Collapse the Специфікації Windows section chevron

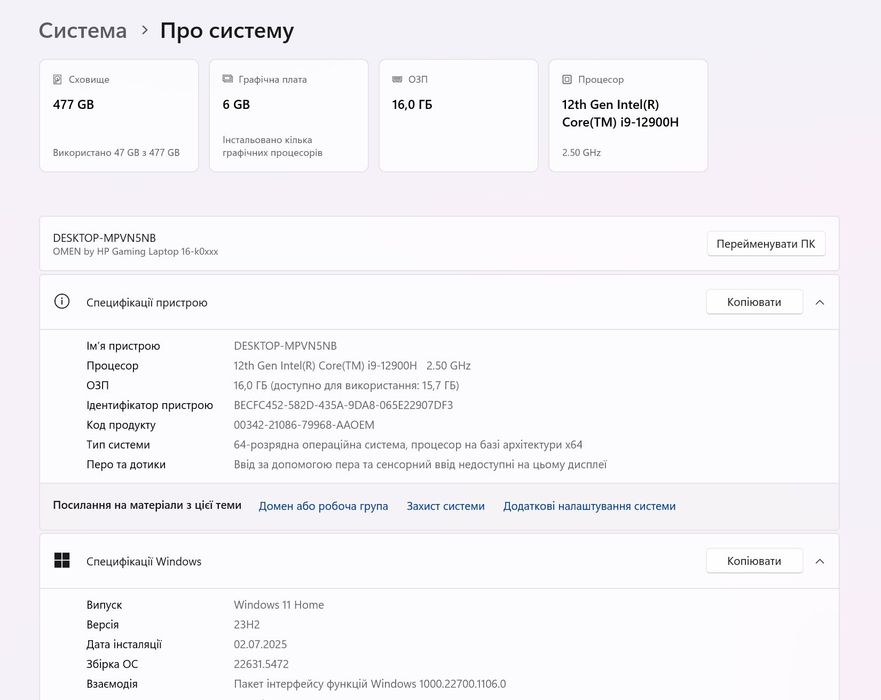820,561
